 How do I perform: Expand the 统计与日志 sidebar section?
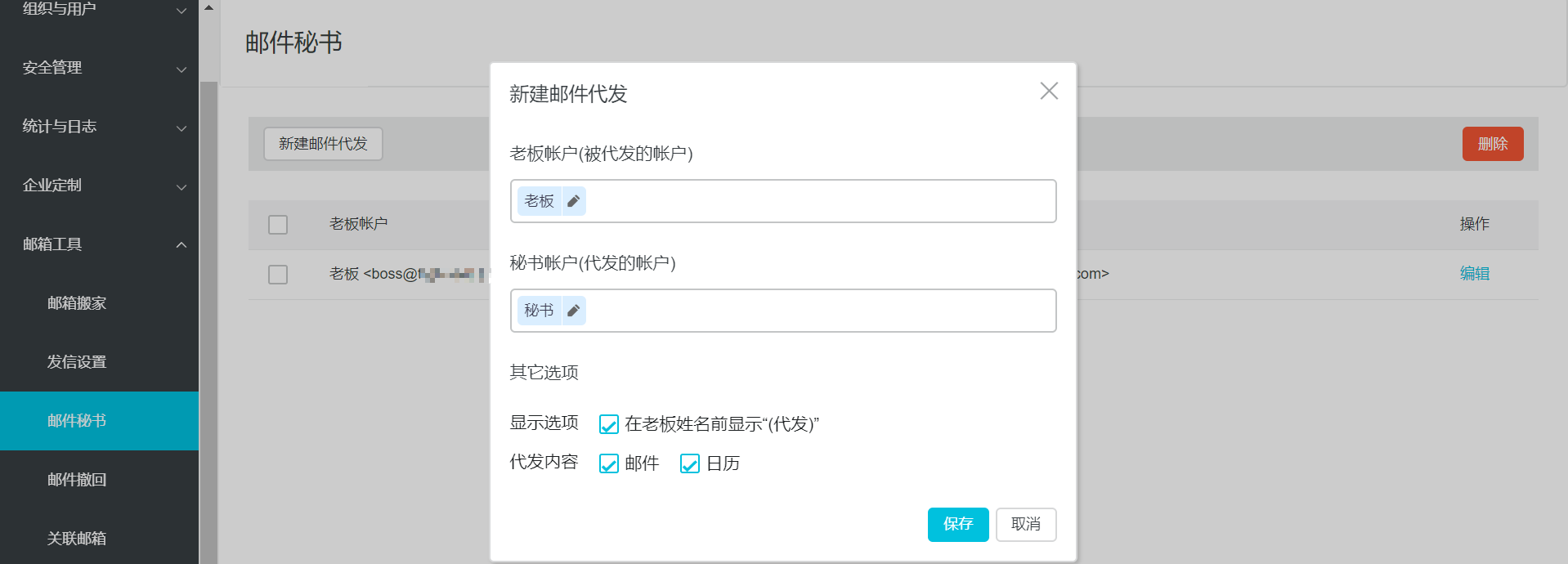(x=99, y=127)
